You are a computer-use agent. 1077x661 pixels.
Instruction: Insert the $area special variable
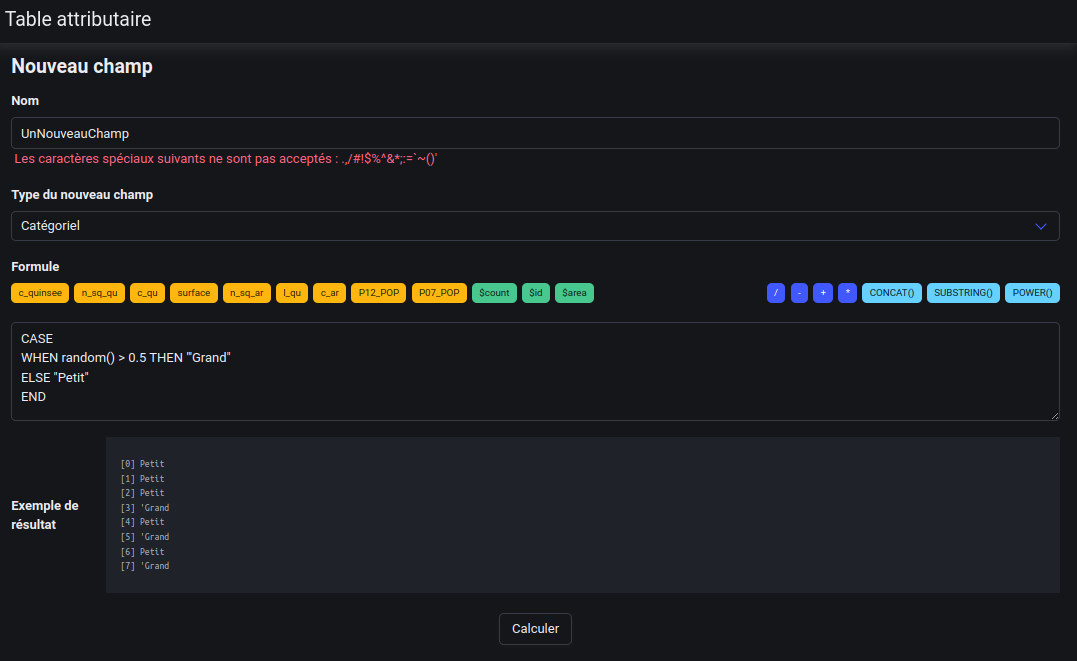[x=574, y=293]
